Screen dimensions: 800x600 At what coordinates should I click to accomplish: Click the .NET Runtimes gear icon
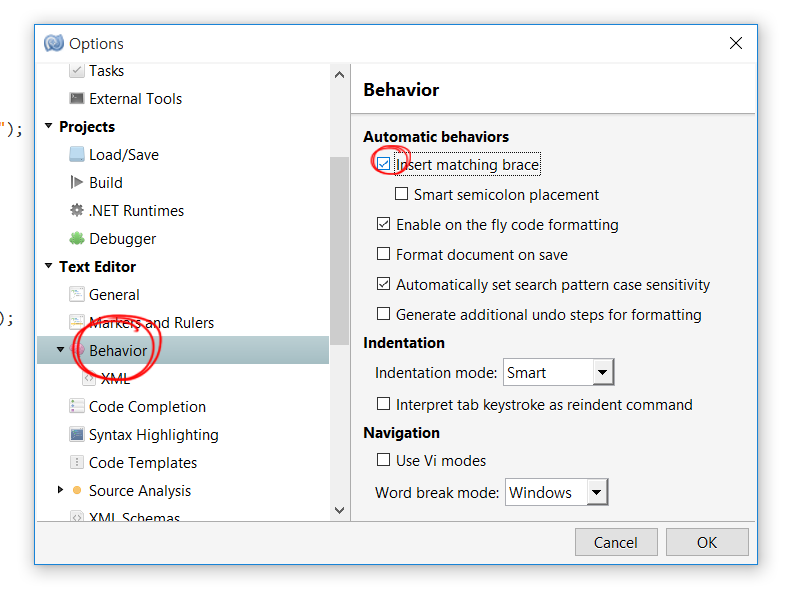[x=77, y=210]
